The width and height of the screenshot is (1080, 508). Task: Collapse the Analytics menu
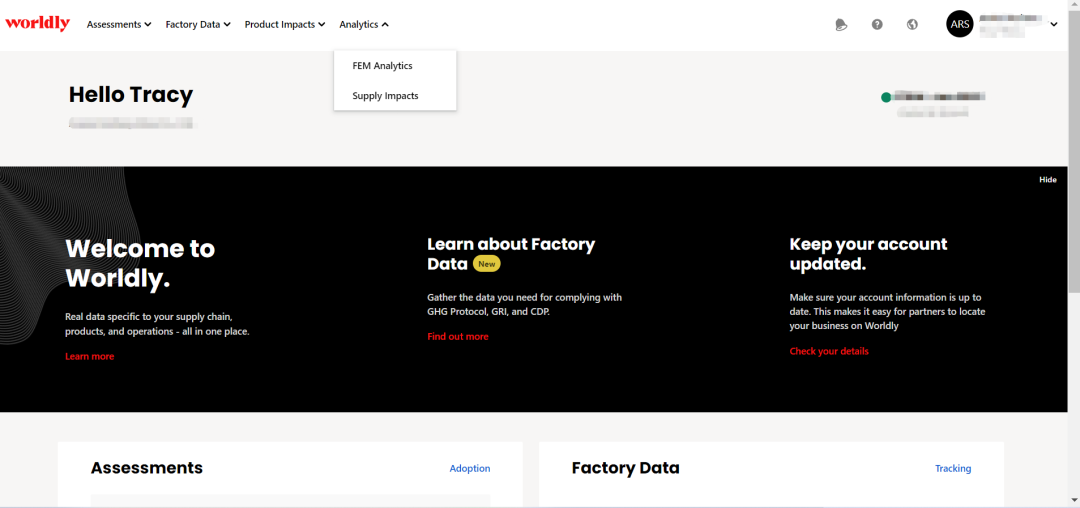click(x=363, y=25)
